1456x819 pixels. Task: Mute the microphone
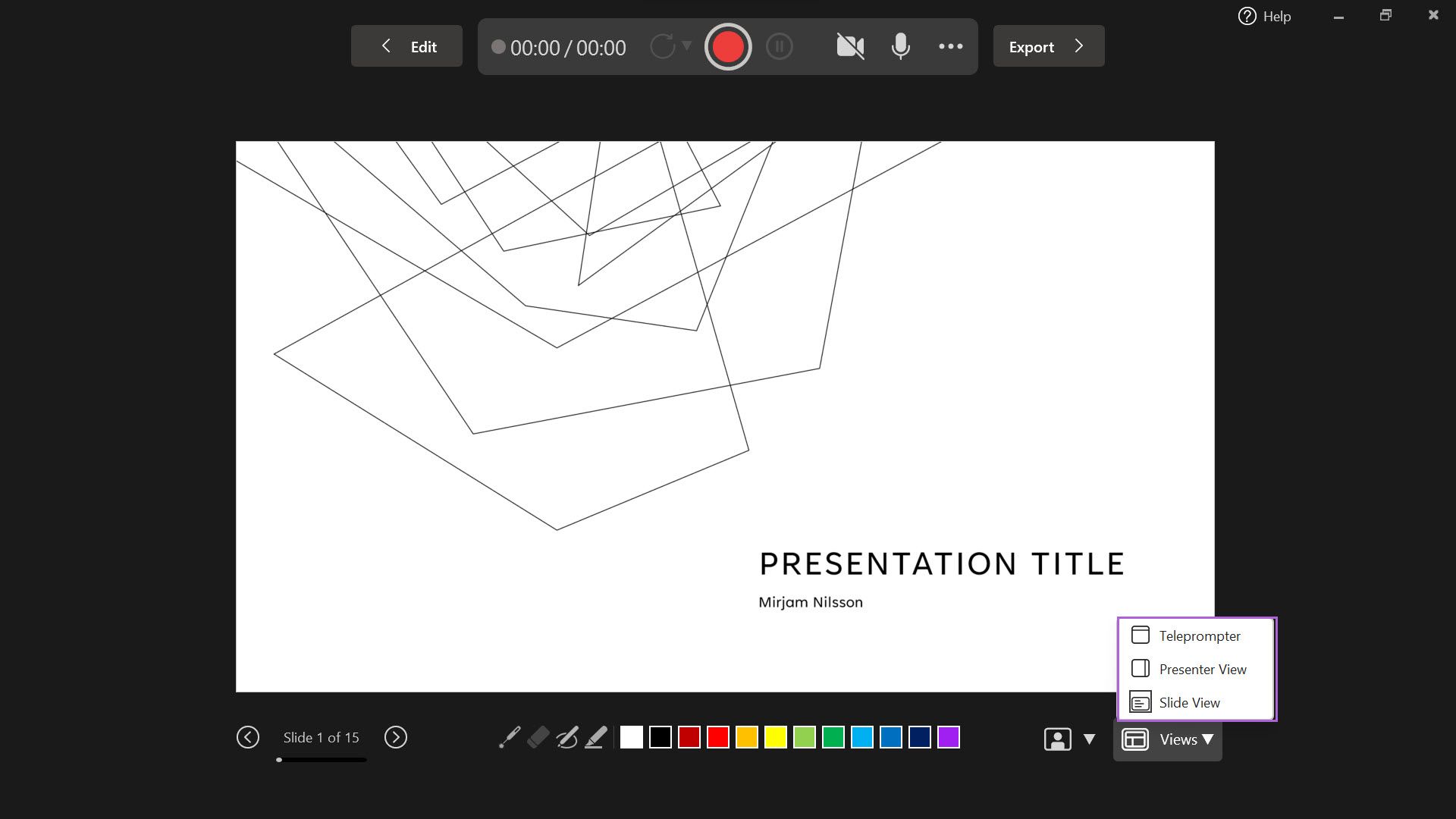900,47
